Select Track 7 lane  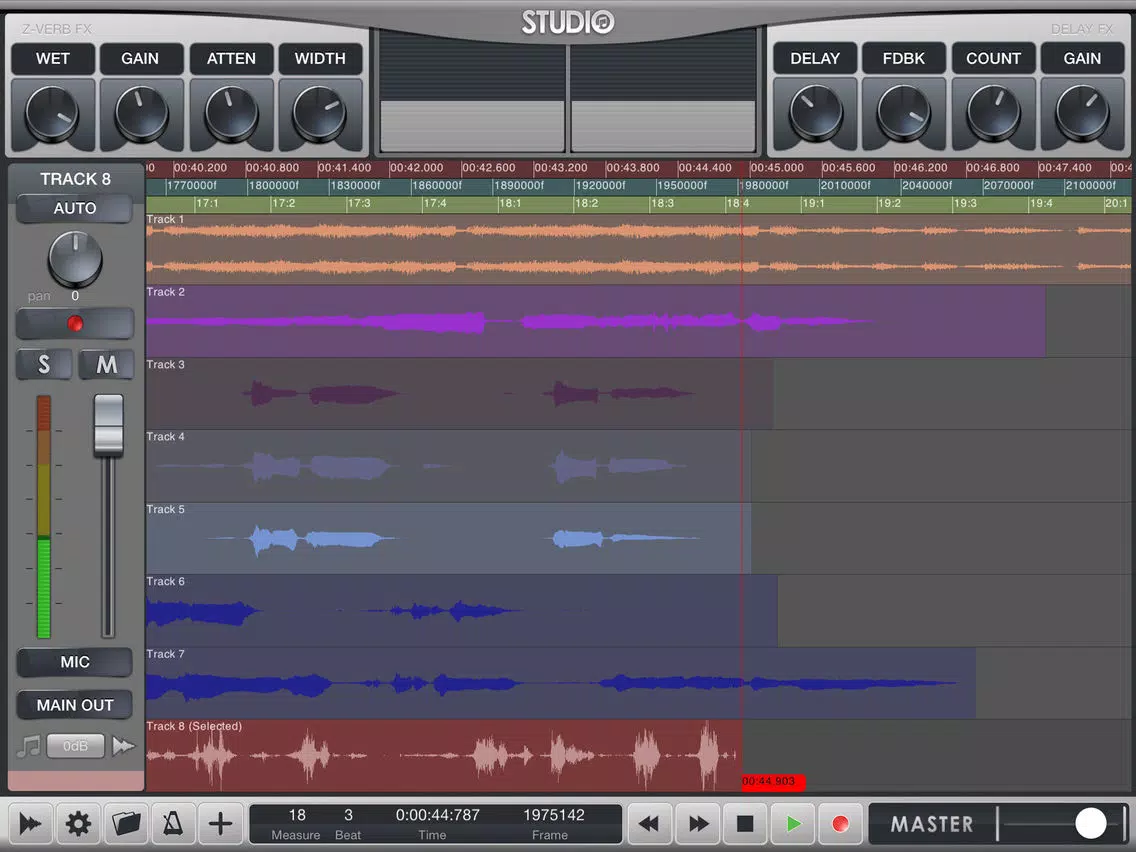[561, 683]
